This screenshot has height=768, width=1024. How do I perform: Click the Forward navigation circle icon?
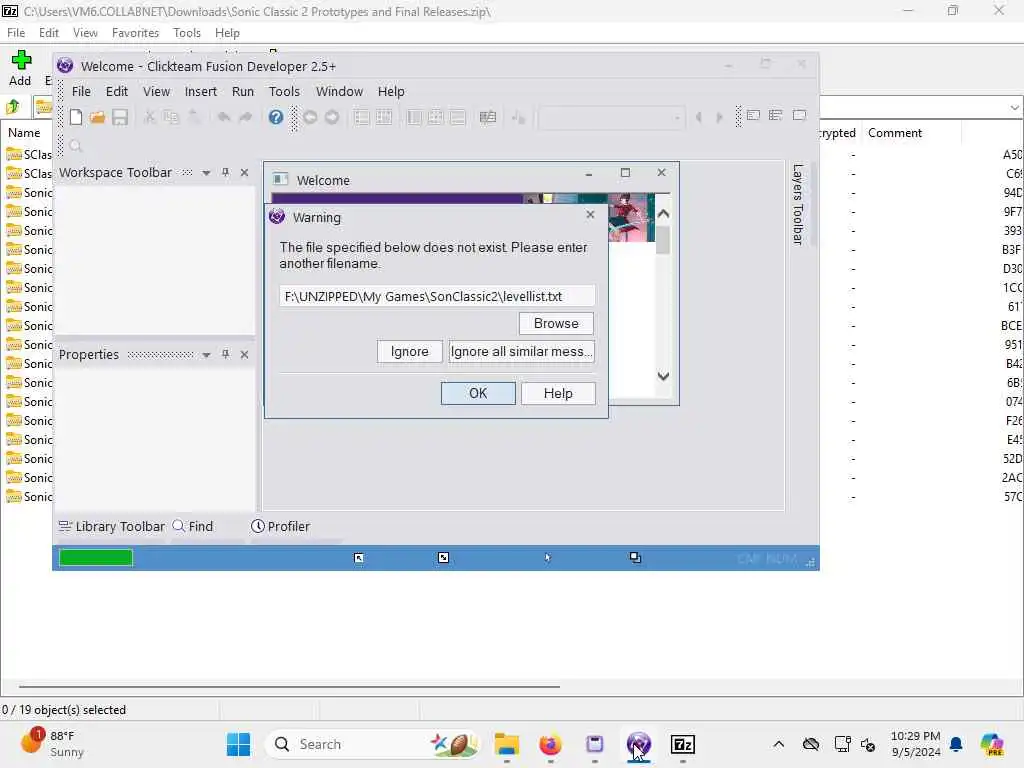click(x=332, y=117)
